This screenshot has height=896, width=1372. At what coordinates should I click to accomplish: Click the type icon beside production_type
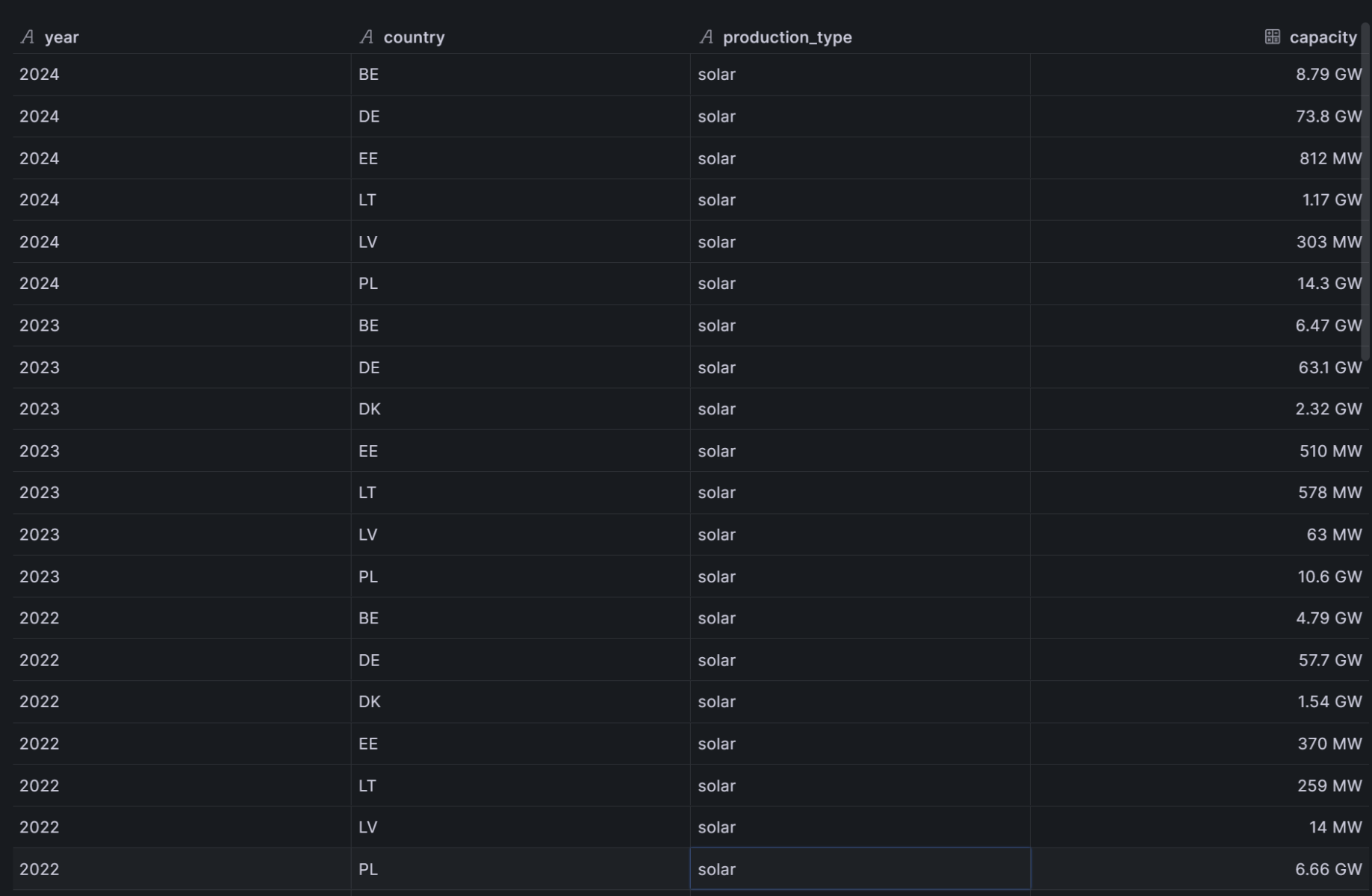(706, 37)
